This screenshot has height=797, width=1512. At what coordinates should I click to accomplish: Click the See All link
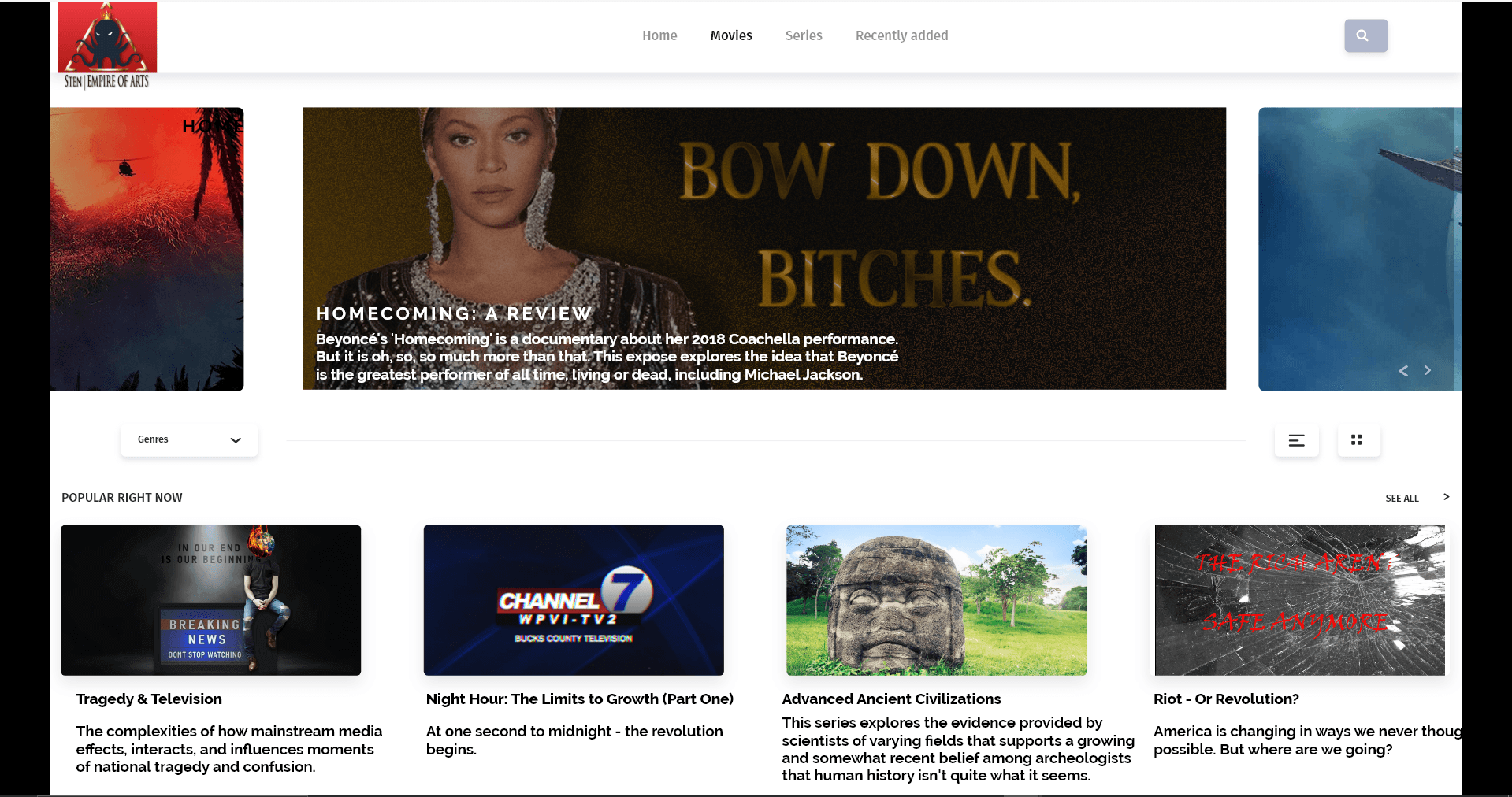(1402, 498)
